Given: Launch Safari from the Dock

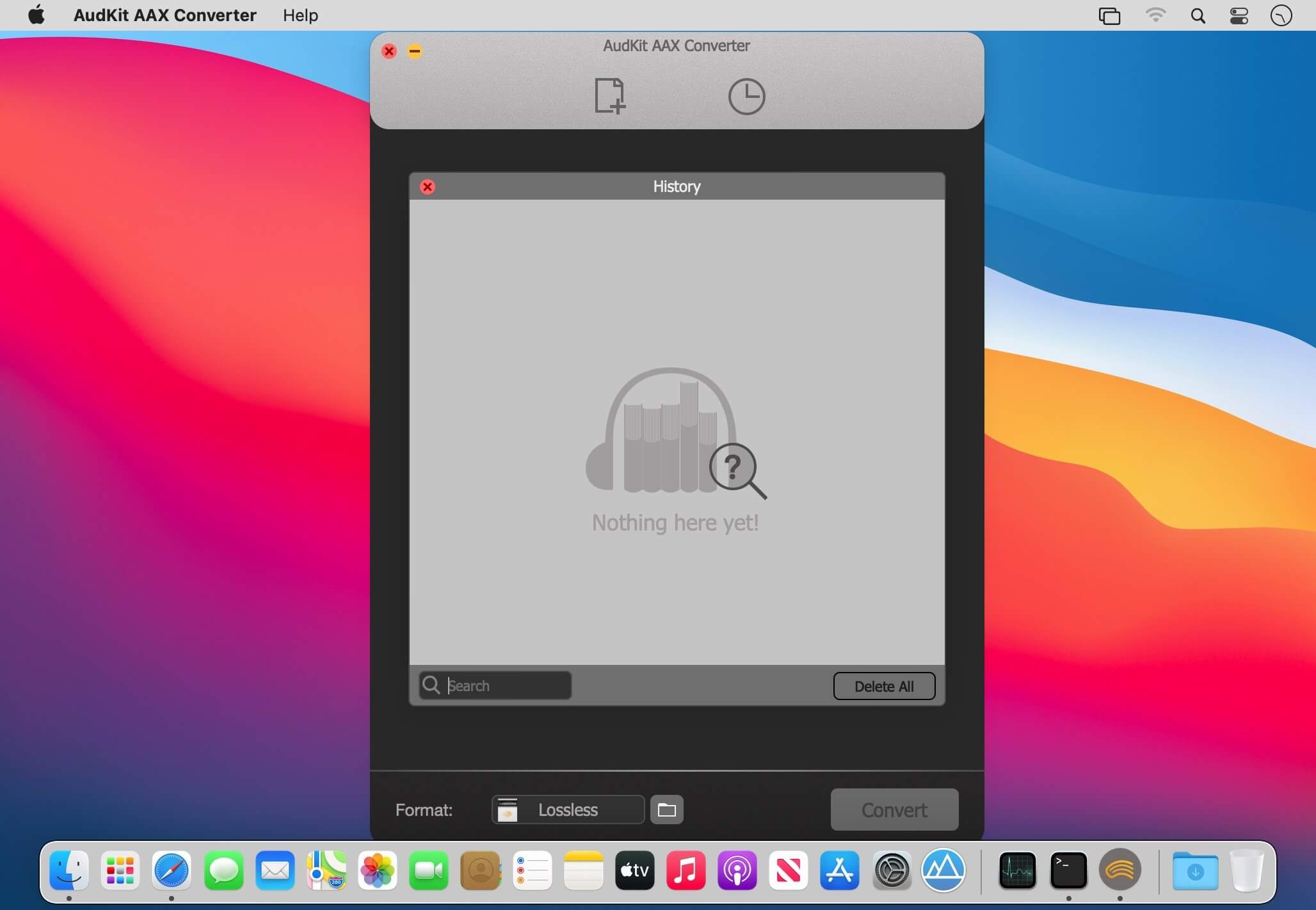Looking at the screenshot, I should coord(172,870).
